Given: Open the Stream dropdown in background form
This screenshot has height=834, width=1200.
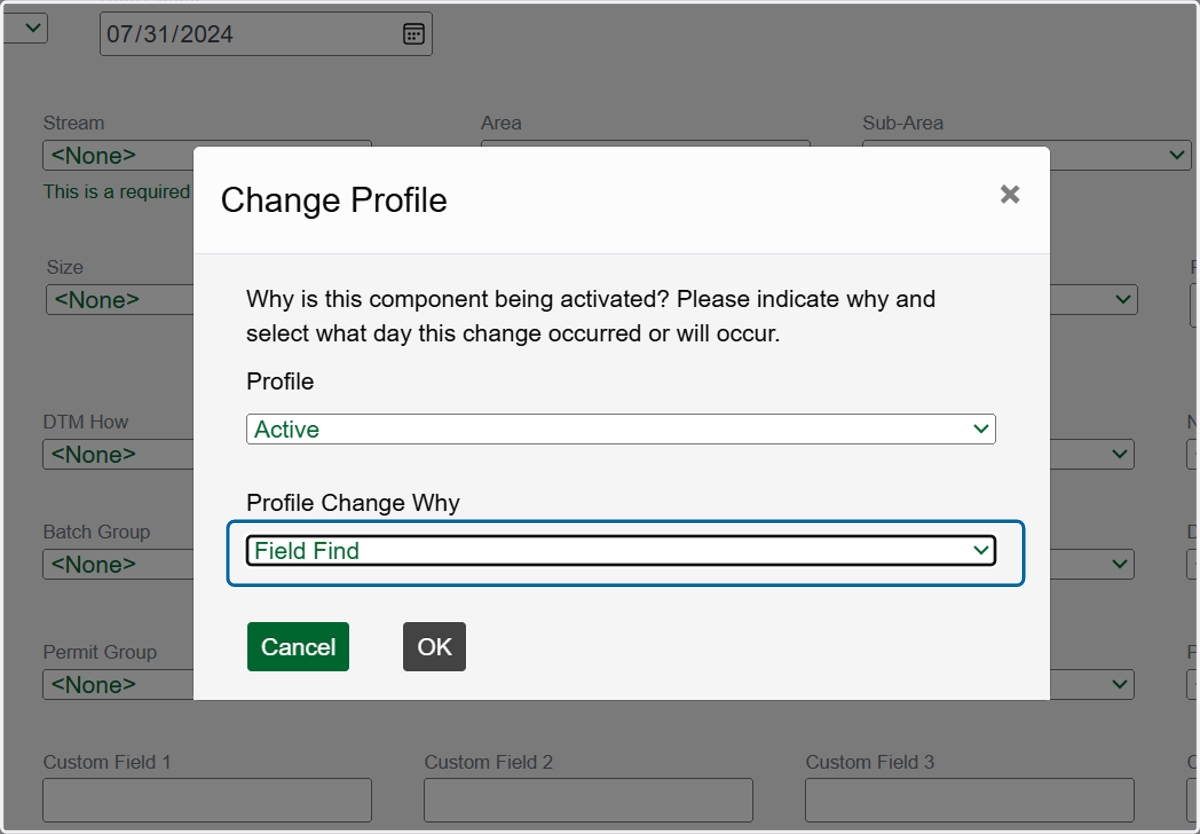Looking at the screenshot, I should pos(118,155).
